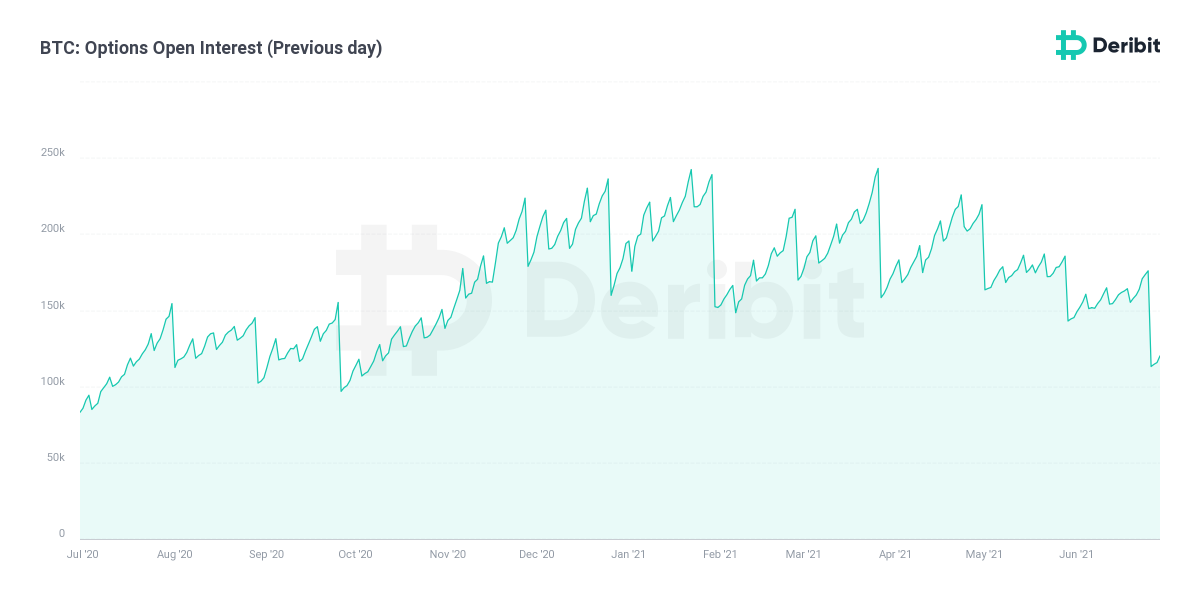1200x600 pixels.
Task: Select the Aug '20 x-axis label
Action: pyautogui.click(x=174, y=554)
